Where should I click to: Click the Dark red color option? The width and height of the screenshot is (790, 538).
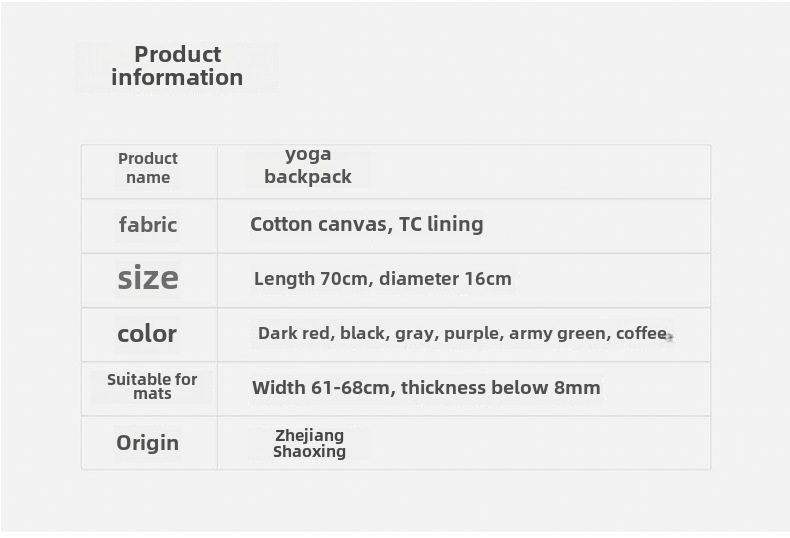pyautogui.click(x=294, y=334)
